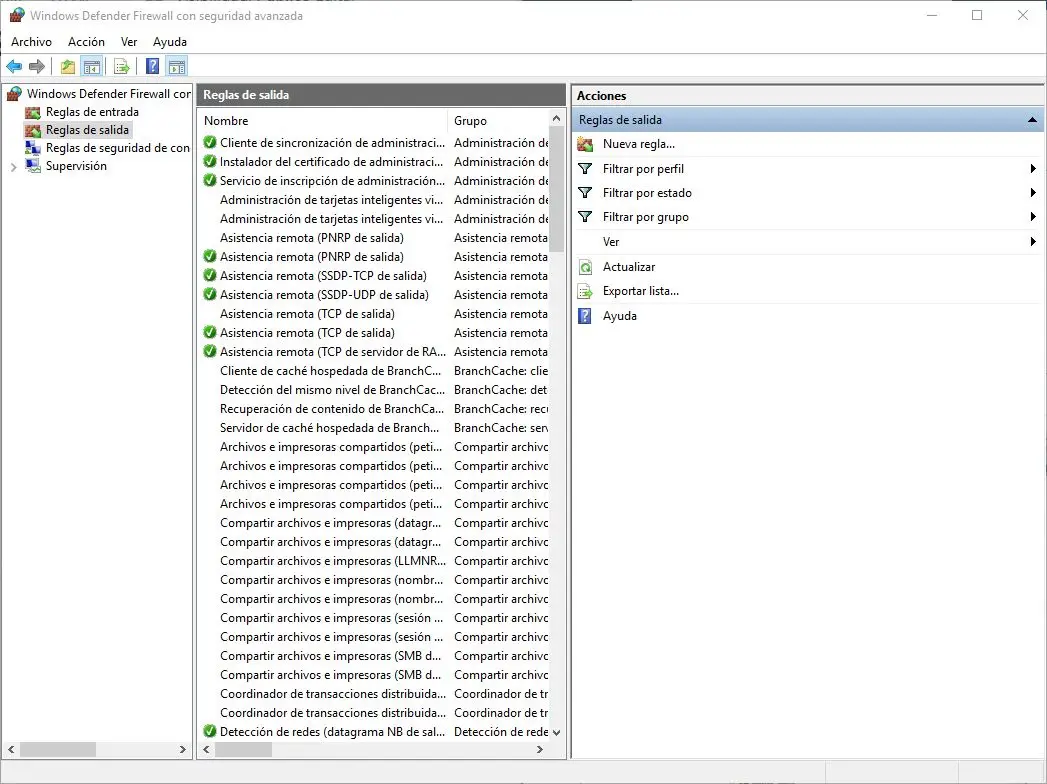Click the Ayuda question mark icon in Acciones
The width and height of the screenshot is (1047, 784).
click(x=585, y=316)
